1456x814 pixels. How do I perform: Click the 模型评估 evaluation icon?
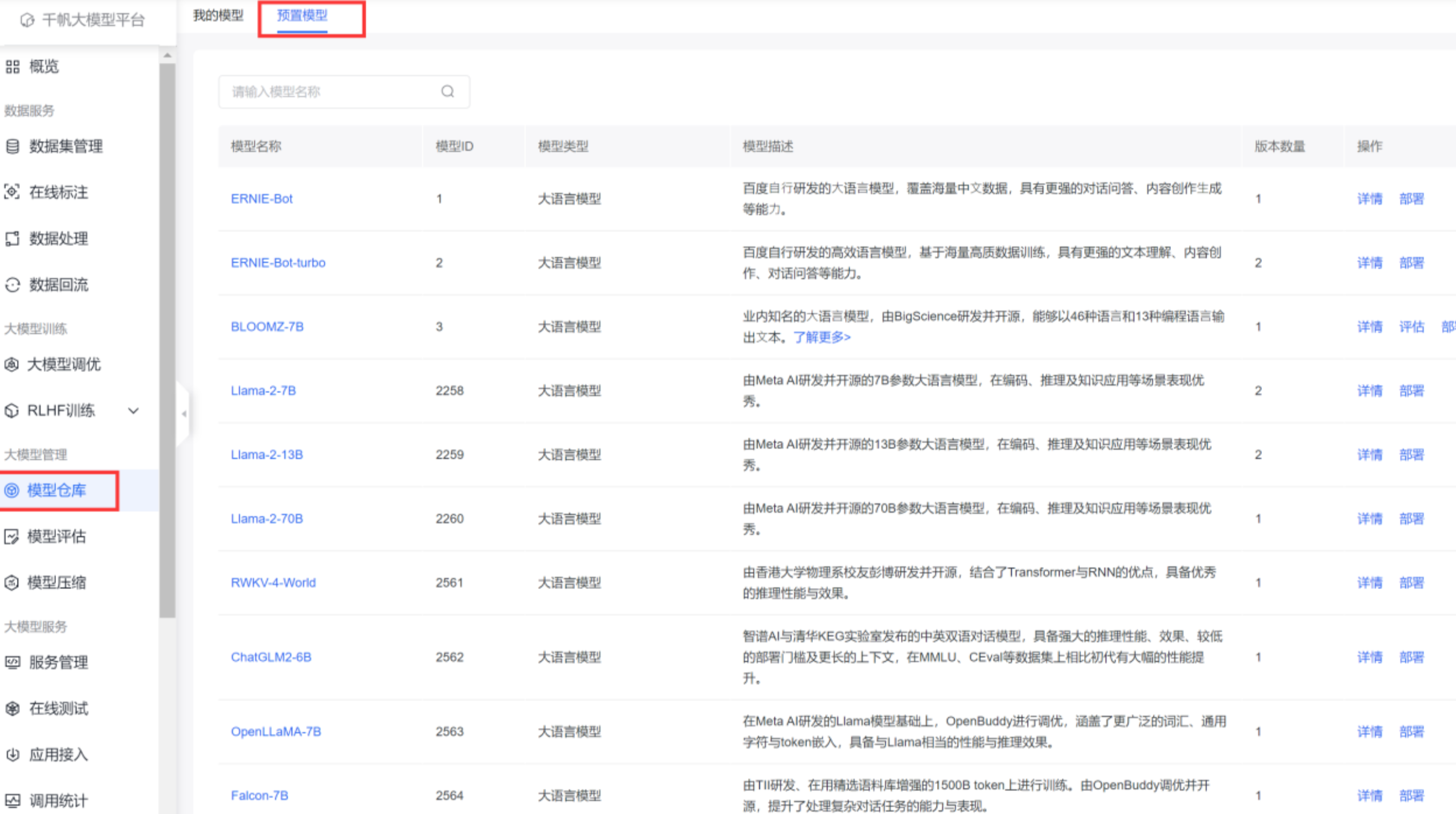pos(12,536)
